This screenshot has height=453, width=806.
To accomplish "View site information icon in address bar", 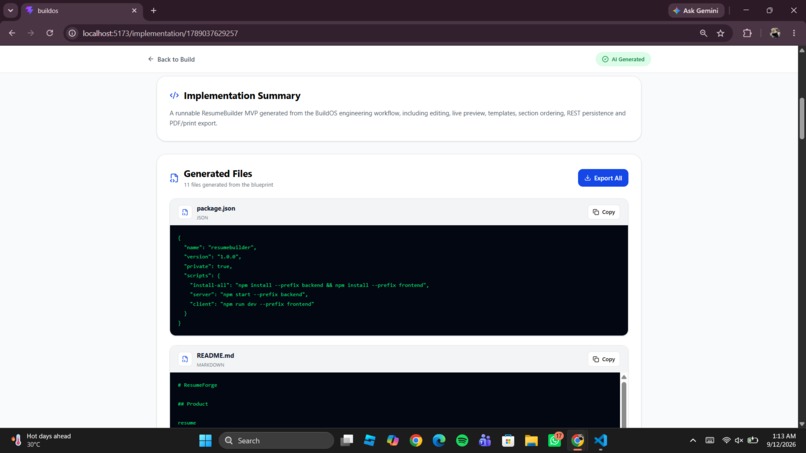I will point(72,33).
